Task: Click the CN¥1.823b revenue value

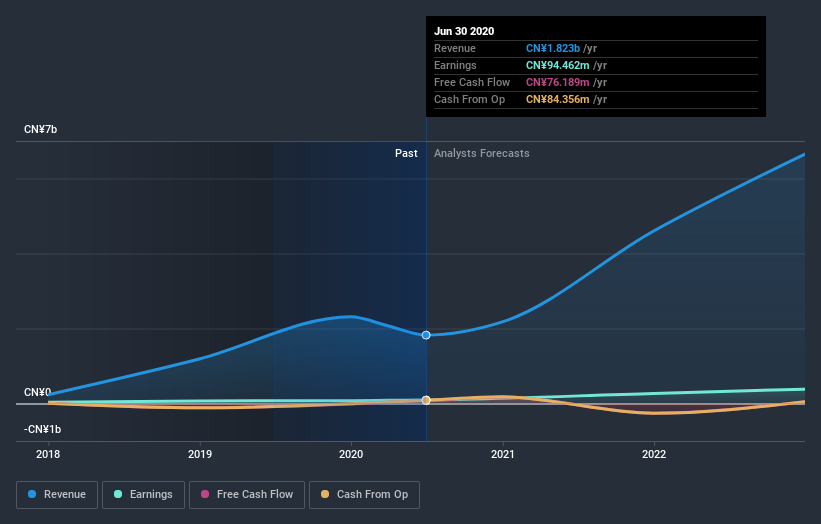Action: pyautogui.click(x=553, y=48)
